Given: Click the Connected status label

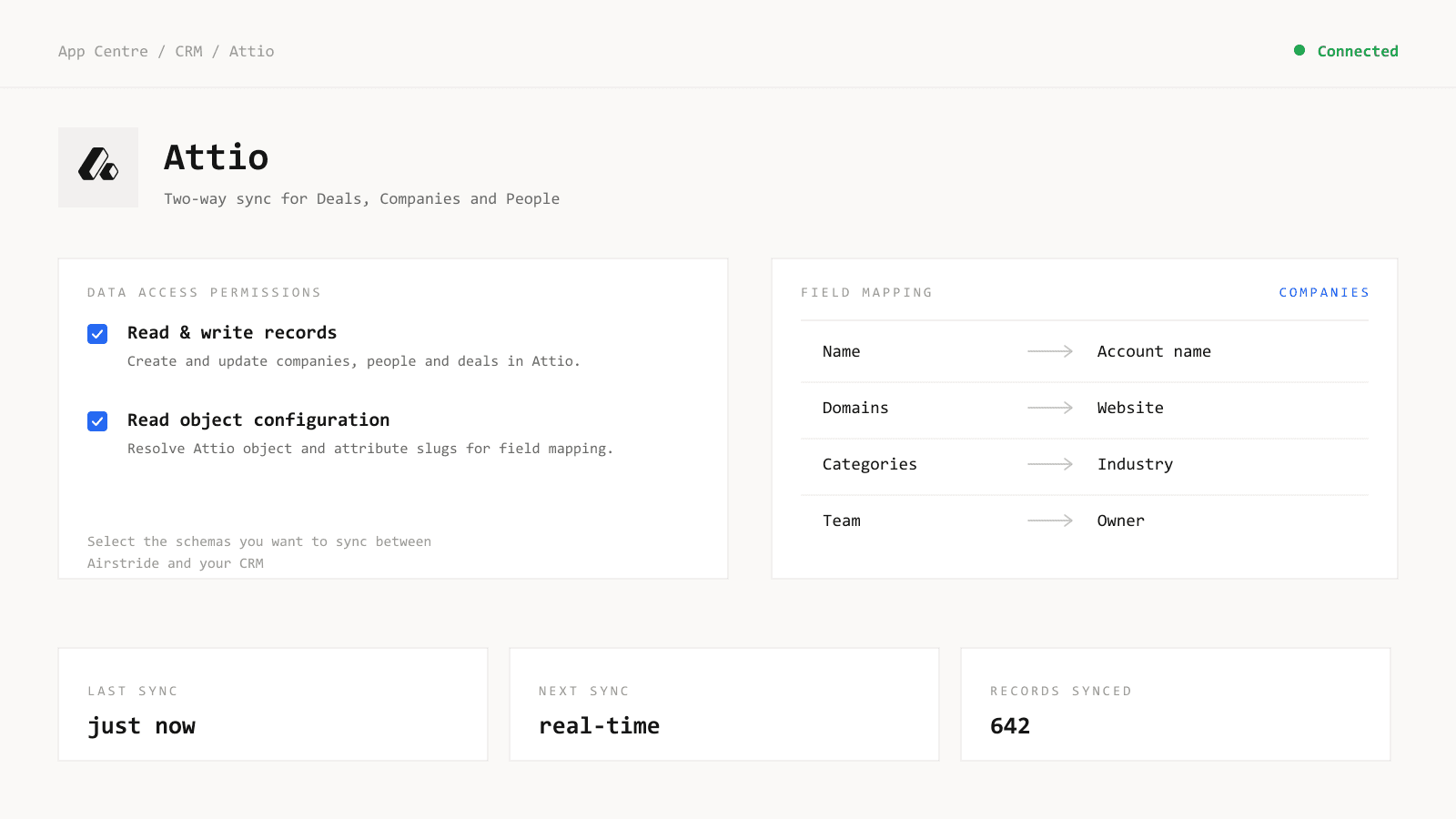Looking at the screenshot, I should coord(1358,51).
